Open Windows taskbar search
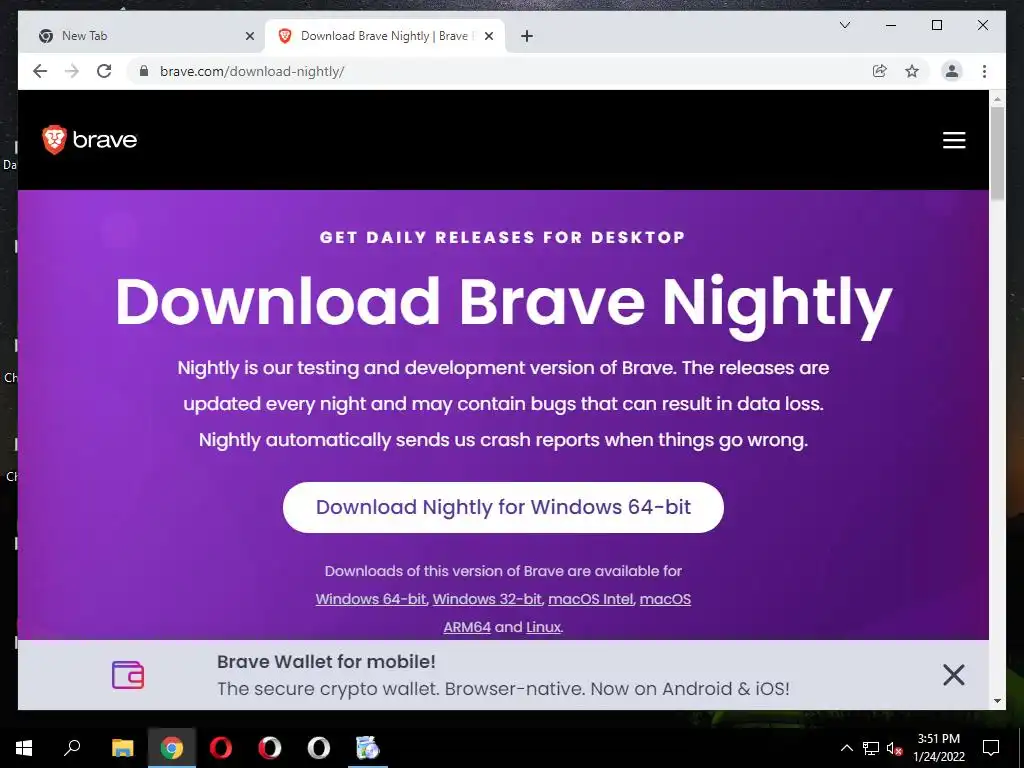 coord(72,748)
